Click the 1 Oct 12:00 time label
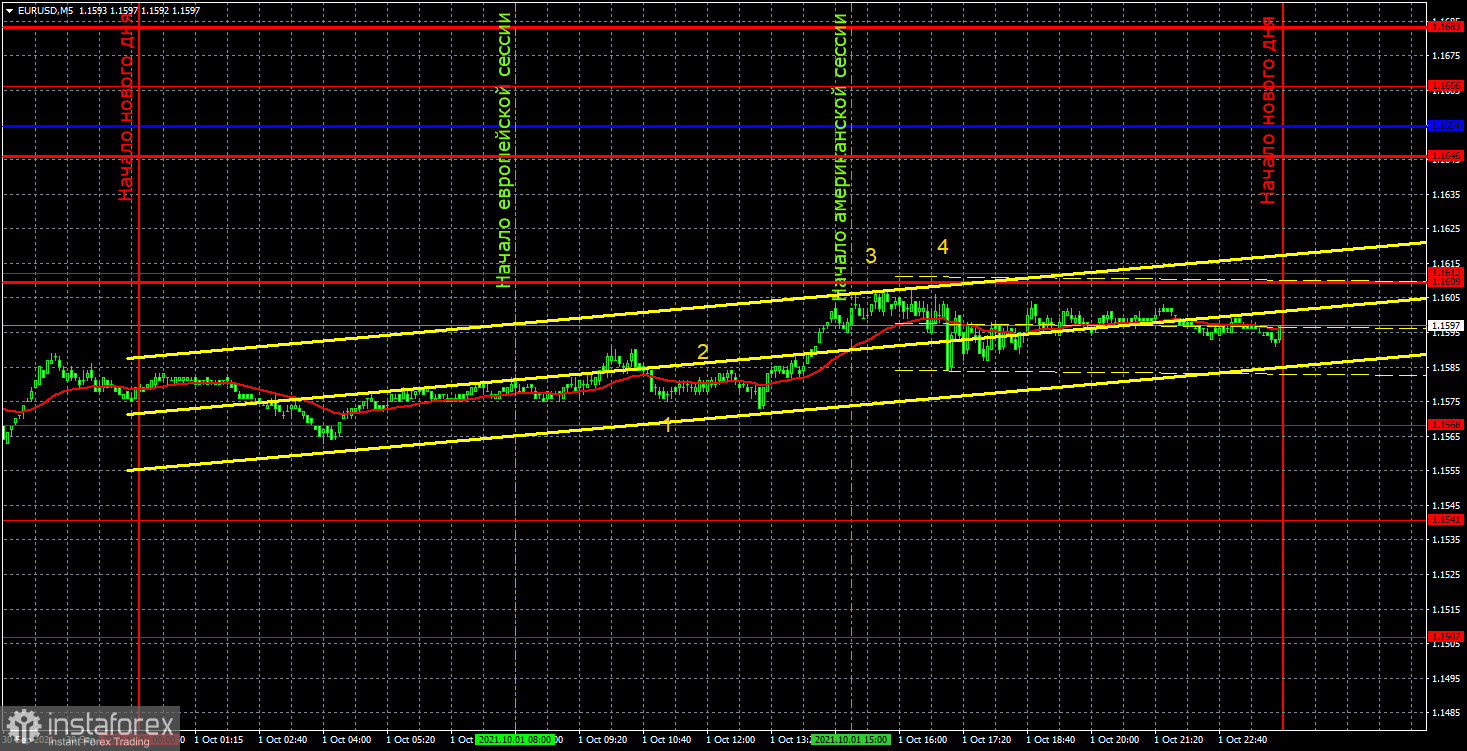1467x751 pixels. pos(732,740)
